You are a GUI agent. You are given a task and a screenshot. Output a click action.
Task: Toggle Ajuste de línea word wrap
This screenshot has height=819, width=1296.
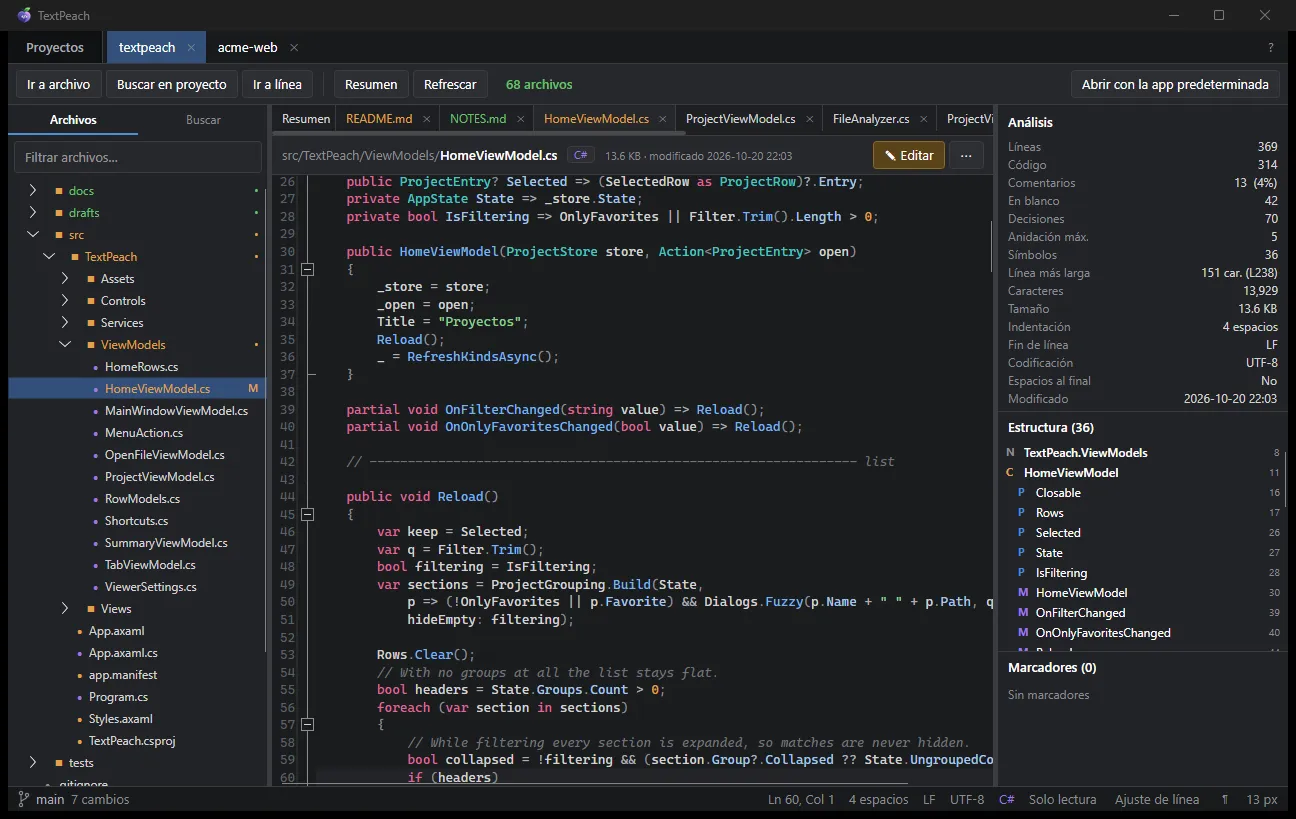point(1157,799)
